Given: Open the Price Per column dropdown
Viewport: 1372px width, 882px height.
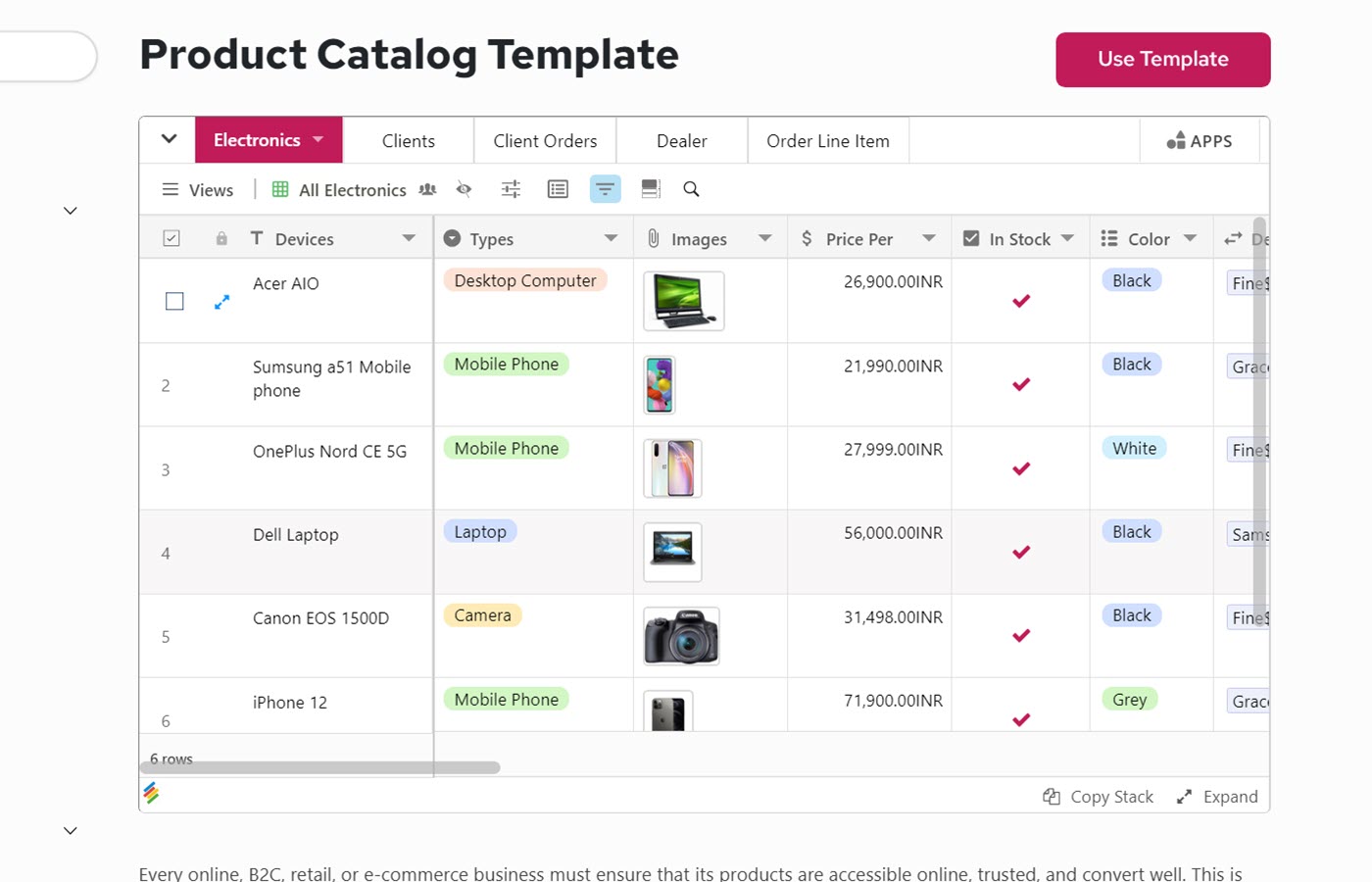Looking at the screenshot, I should click(929, 238).
